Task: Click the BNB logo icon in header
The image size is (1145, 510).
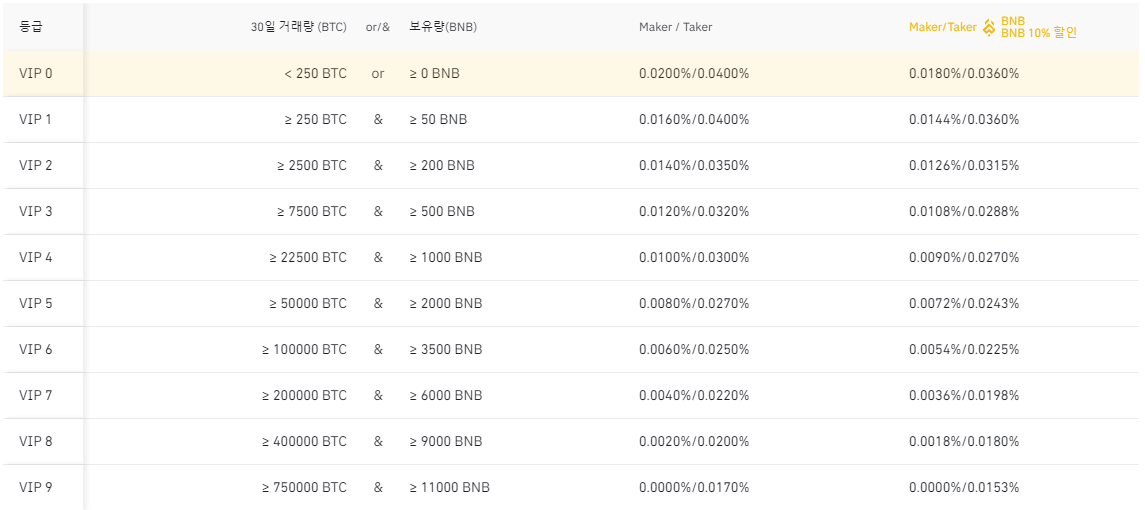Action: tap(989, 27)
